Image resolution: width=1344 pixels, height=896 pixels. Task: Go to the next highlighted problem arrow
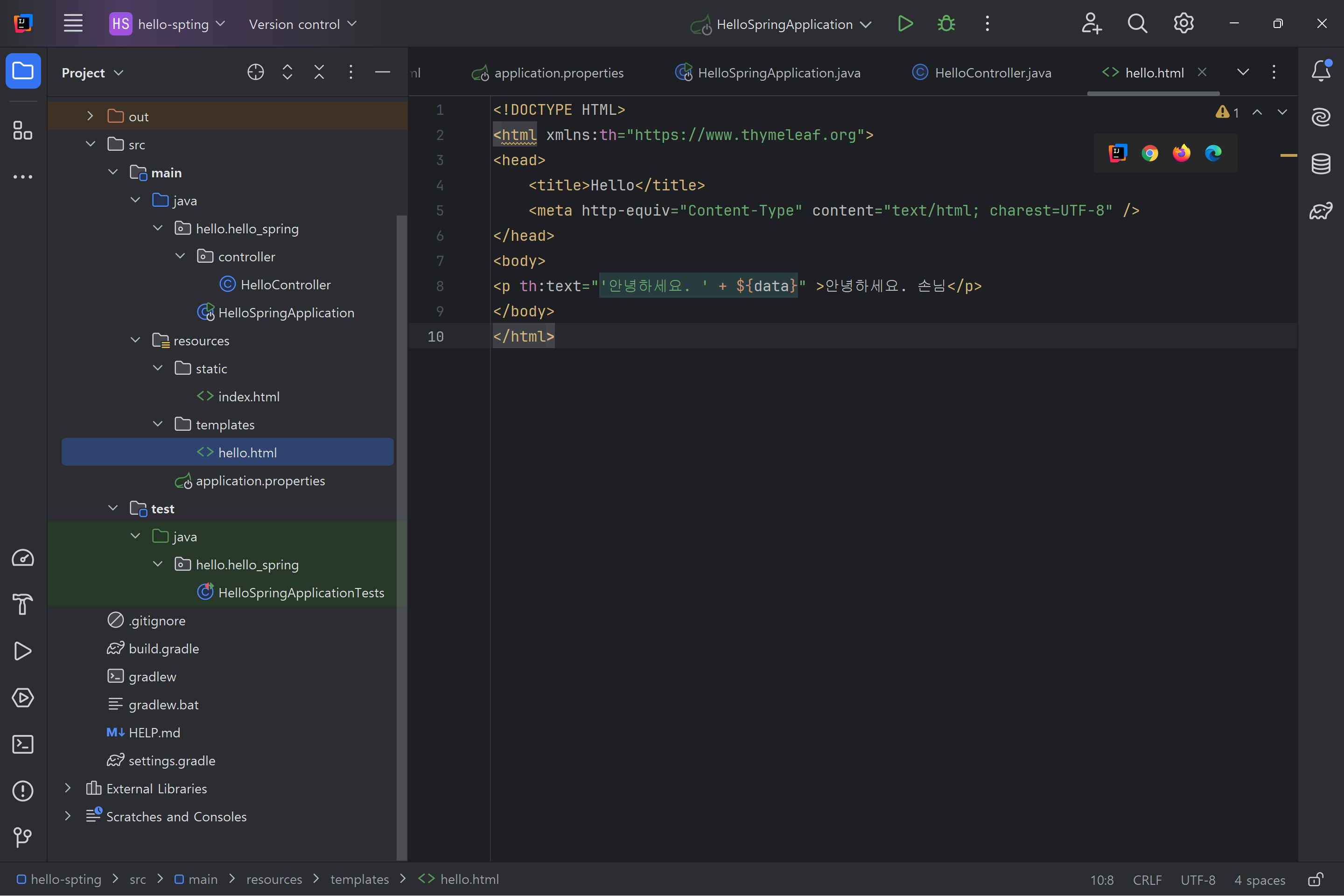coord(1283,112)
